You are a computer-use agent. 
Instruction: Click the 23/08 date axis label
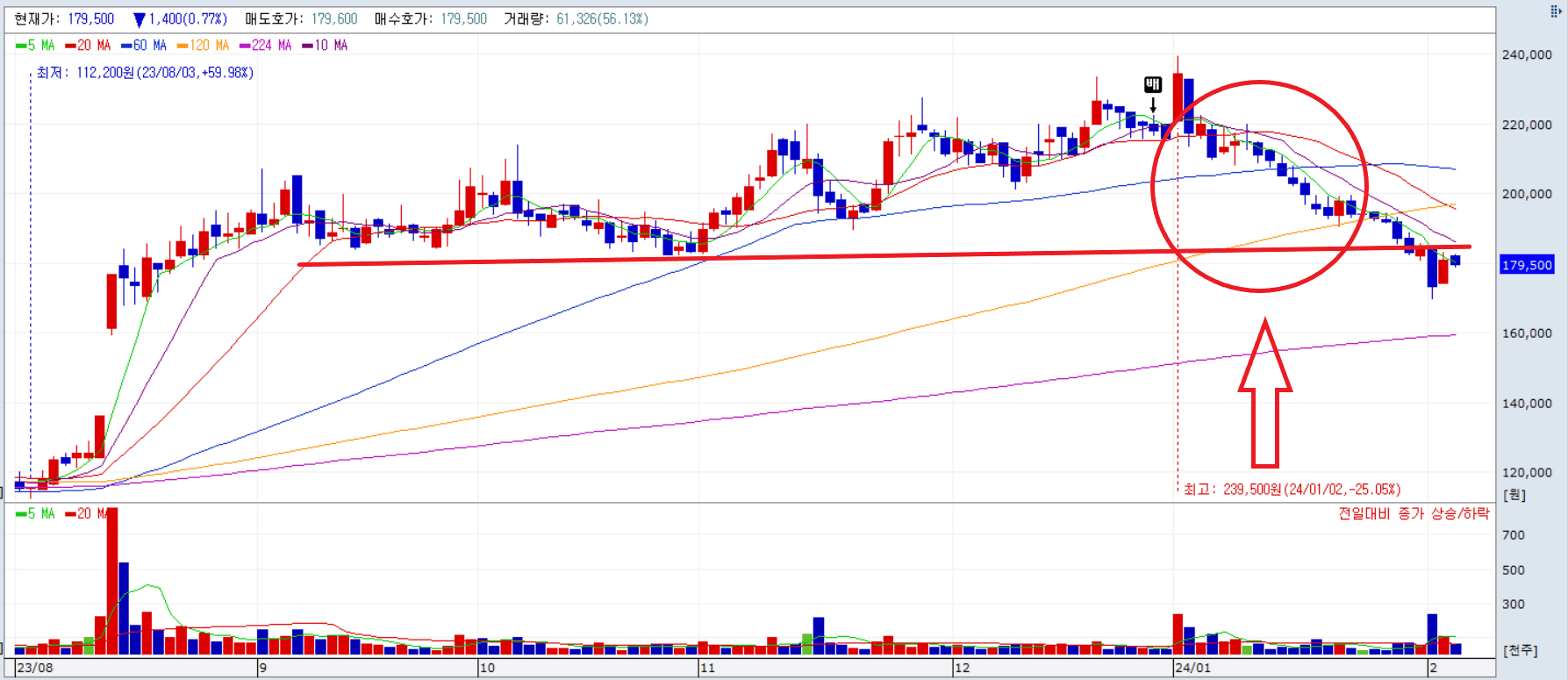(x=35, y=668)
